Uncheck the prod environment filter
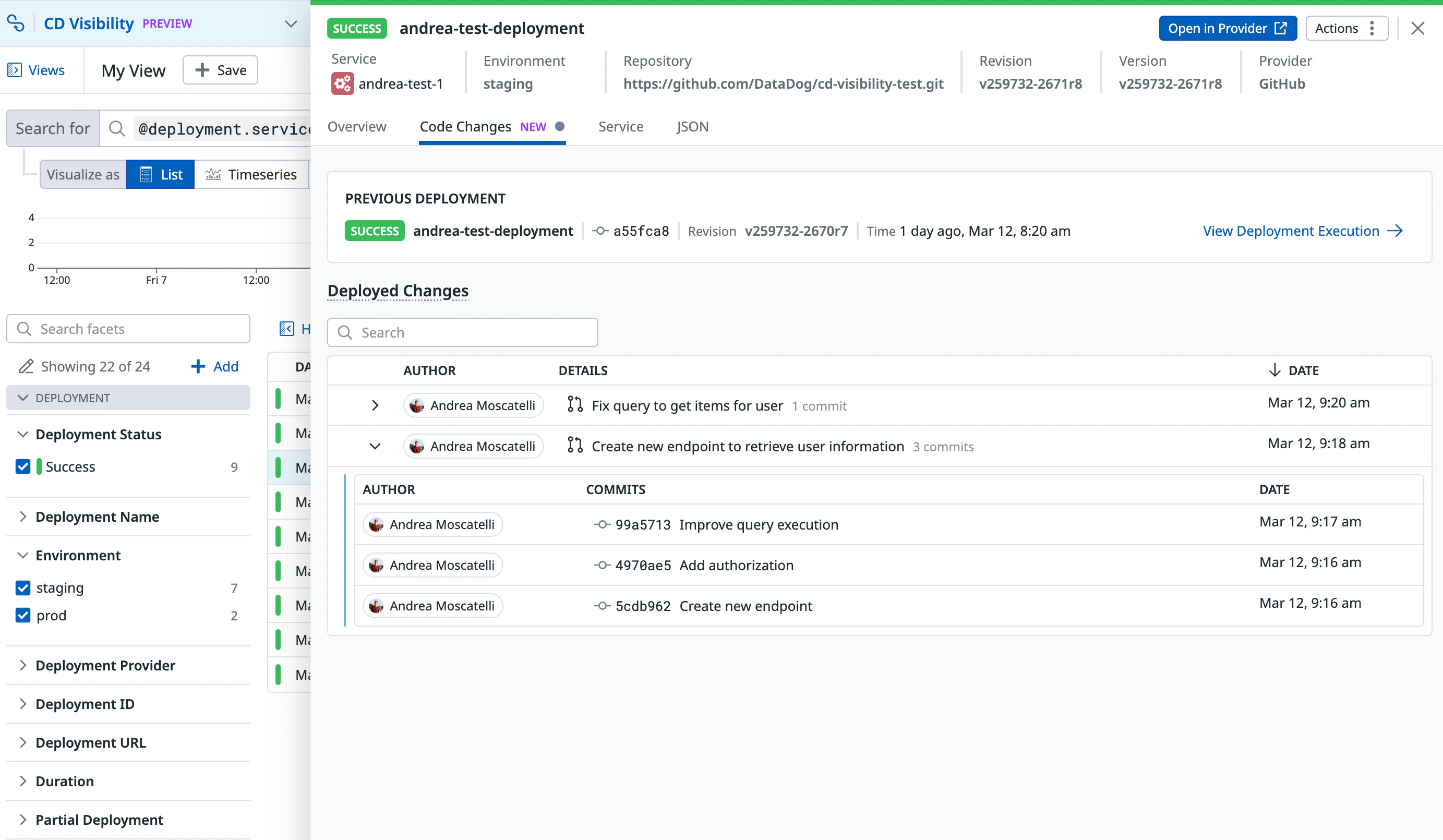This screenshot has width=1443, height=840. click(22, 616)
